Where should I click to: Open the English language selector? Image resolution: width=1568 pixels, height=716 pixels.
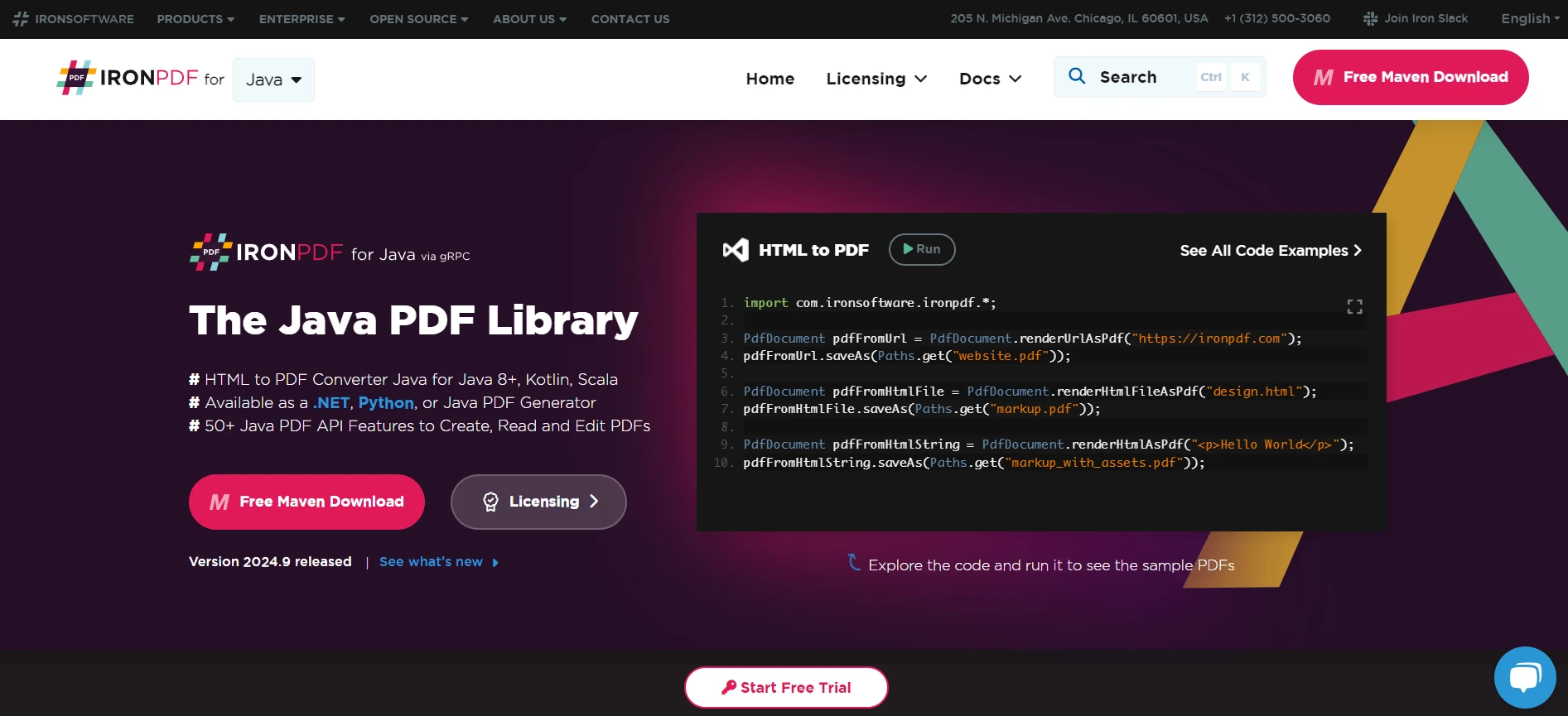[1530, 19]
